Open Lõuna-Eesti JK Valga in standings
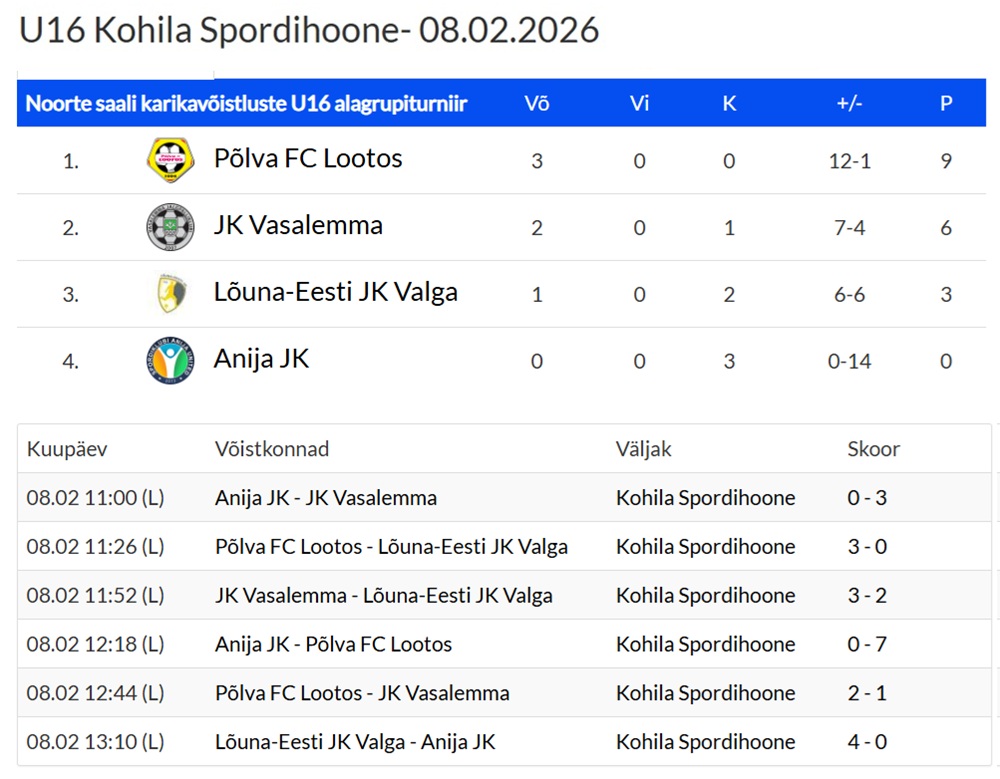1000x779 pixels. (335, 293)
